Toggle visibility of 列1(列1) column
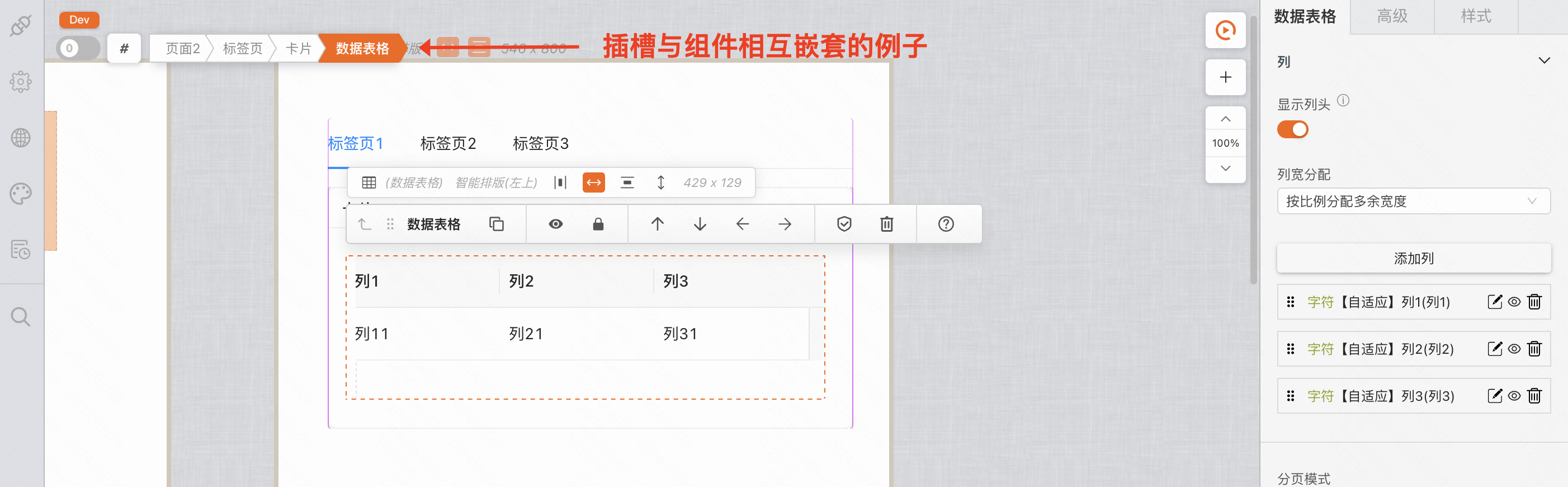The image size is (1568, 487). pos(1514,302)
